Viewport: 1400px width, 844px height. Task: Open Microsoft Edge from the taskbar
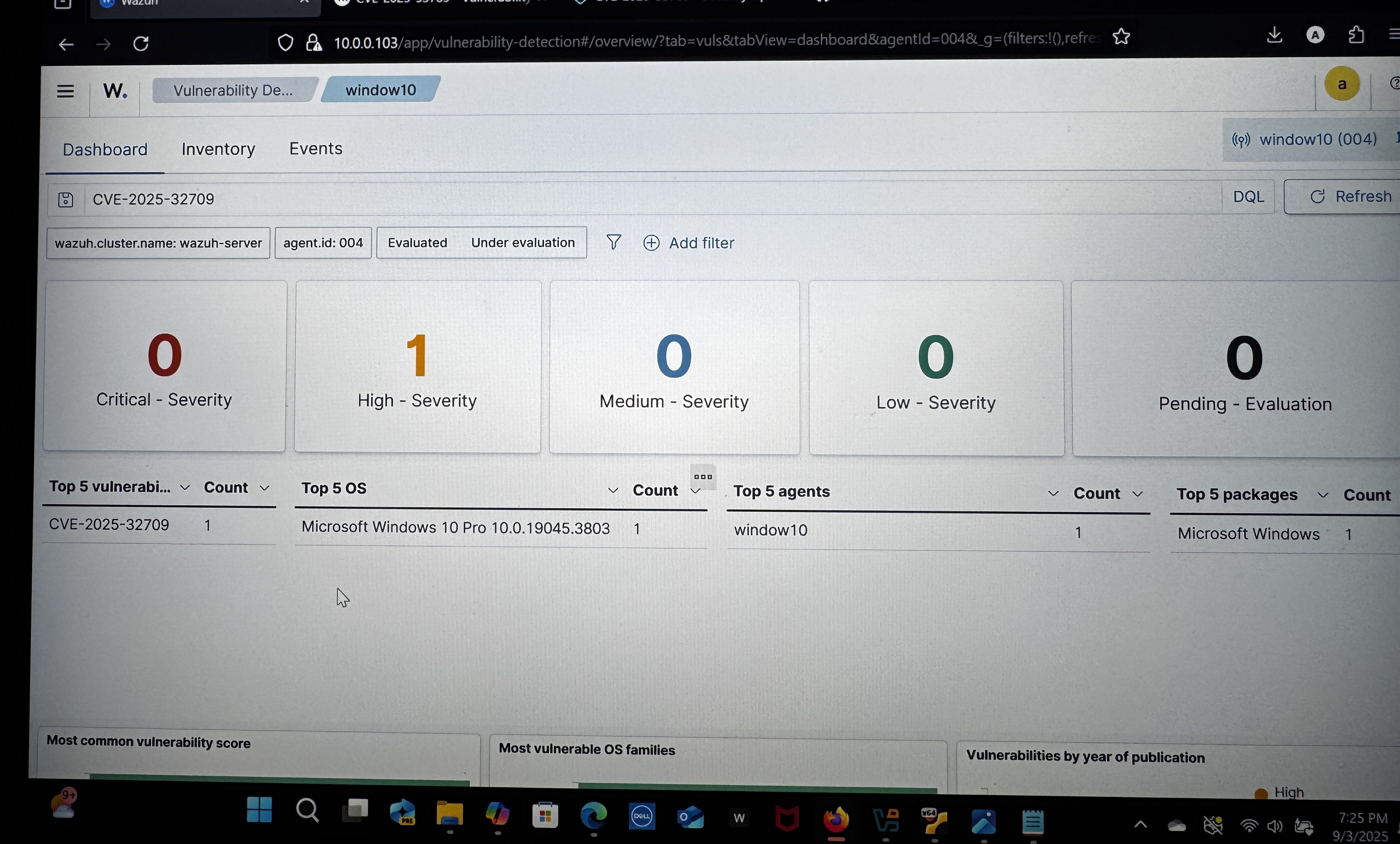(x=593, y=817)
